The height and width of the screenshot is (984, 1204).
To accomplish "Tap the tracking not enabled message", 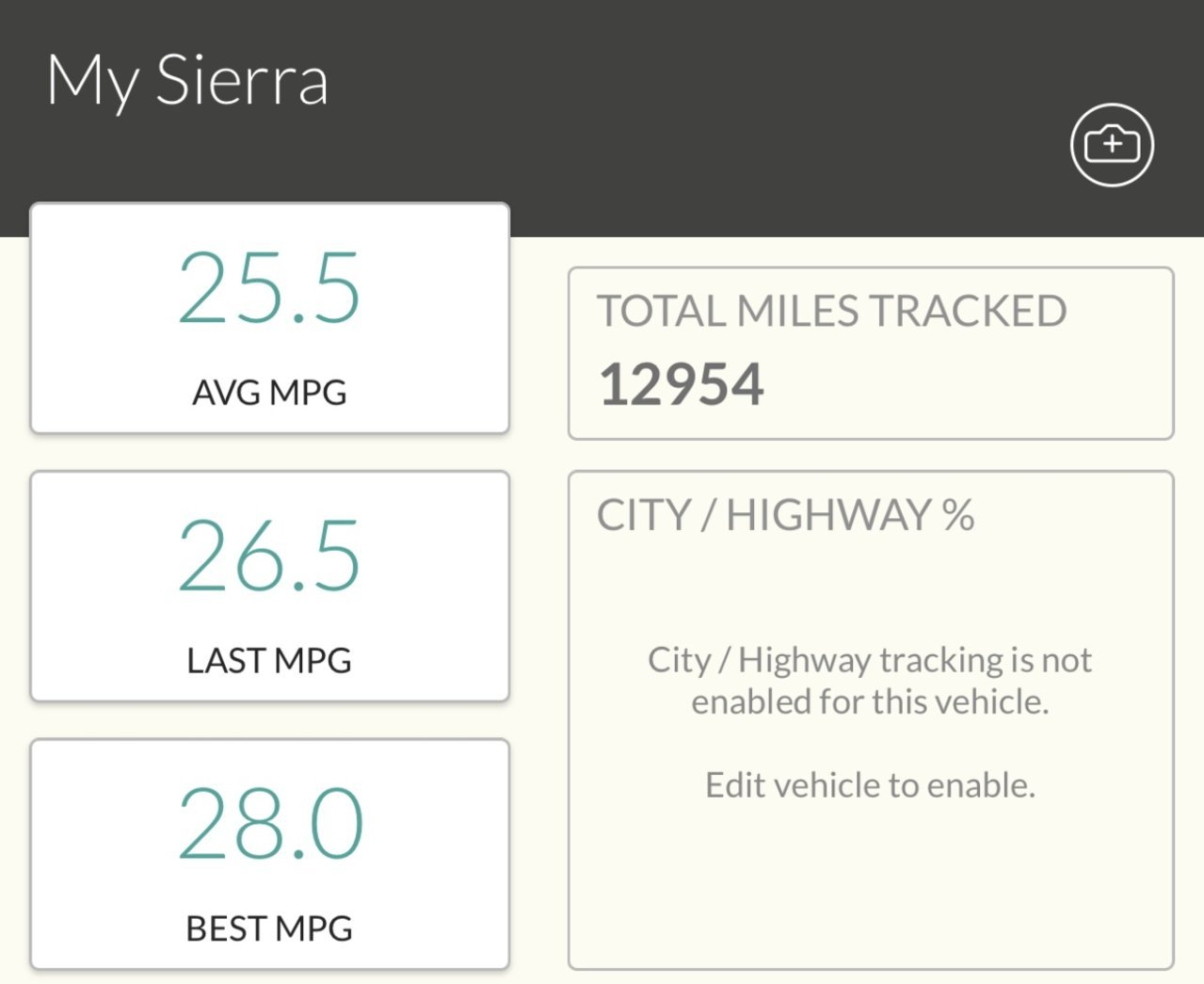I will coord(870,681).
